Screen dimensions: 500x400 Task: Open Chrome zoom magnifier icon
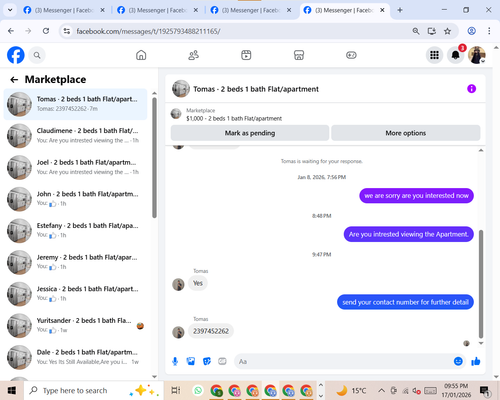pos(416,31)
